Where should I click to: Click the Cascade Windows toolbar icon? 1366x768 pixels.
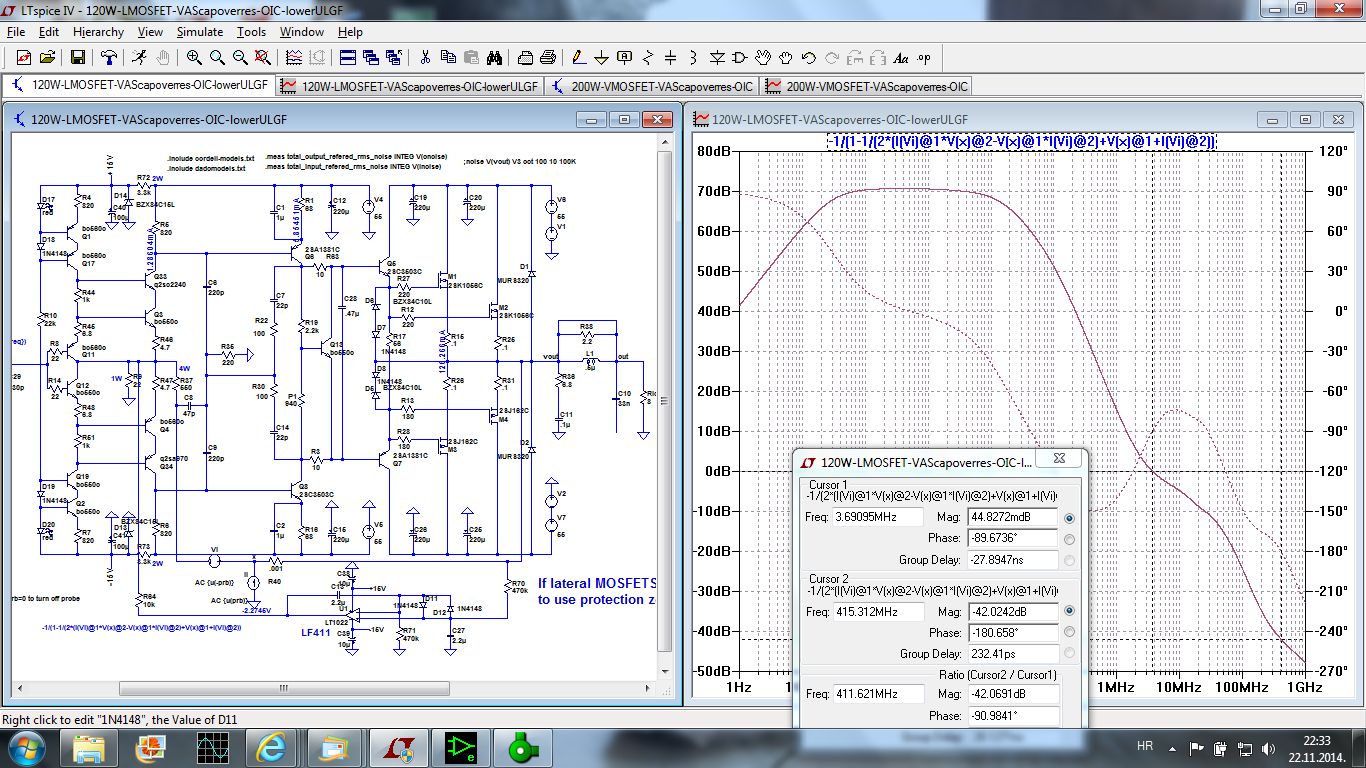coord(371,57)
